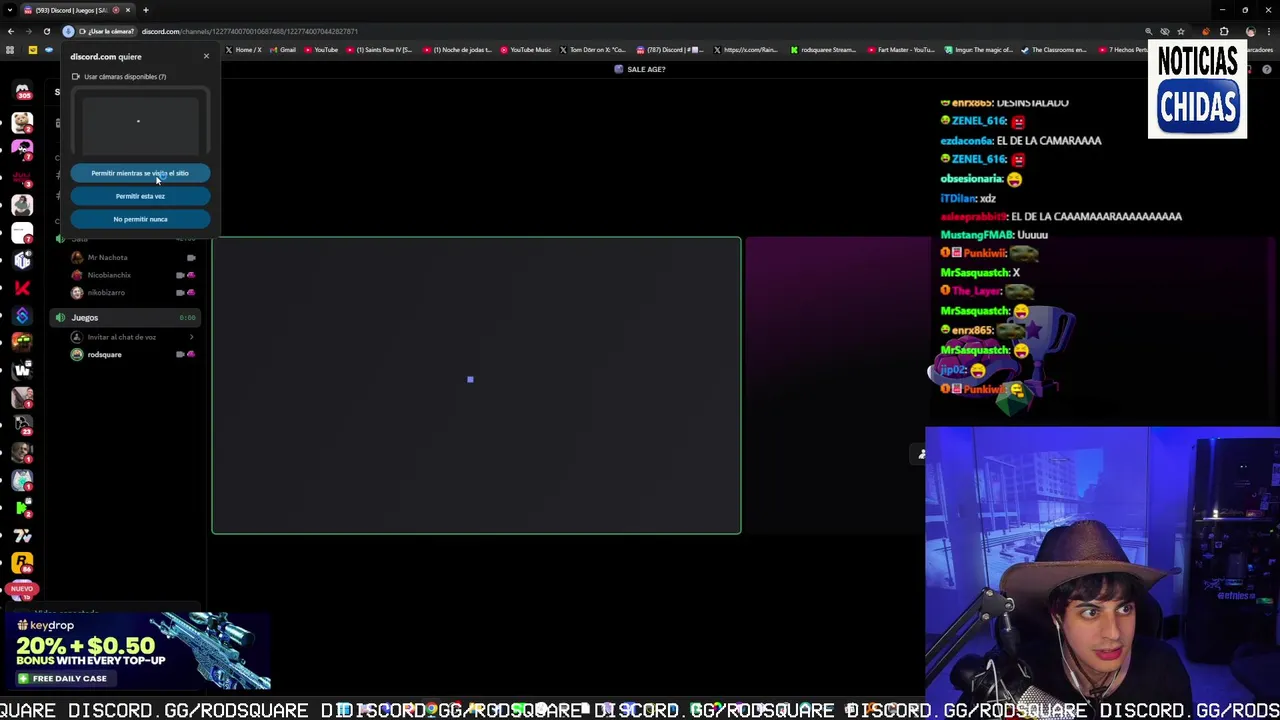
Task: Open the Home / X bookmark
Action: 243,50
